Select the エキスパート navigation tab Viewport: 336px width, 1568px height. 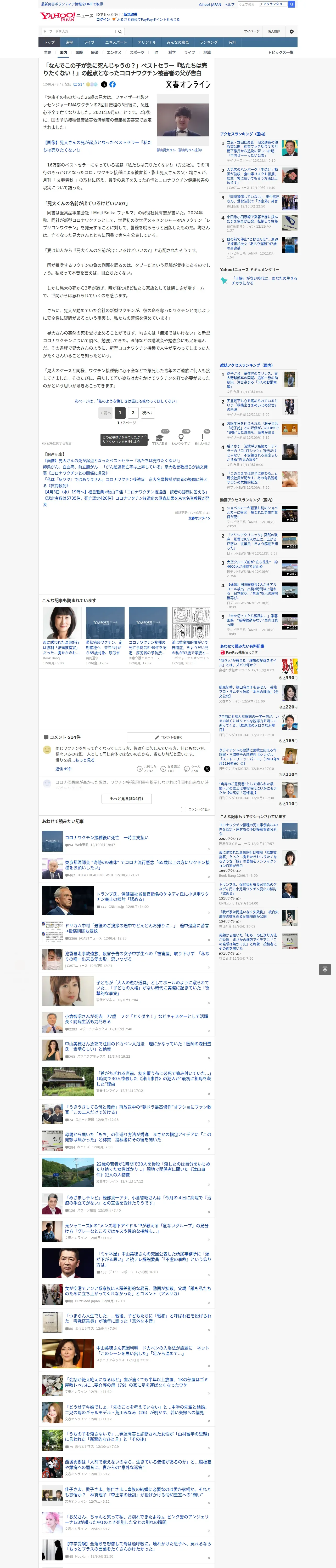coord(116,43)
